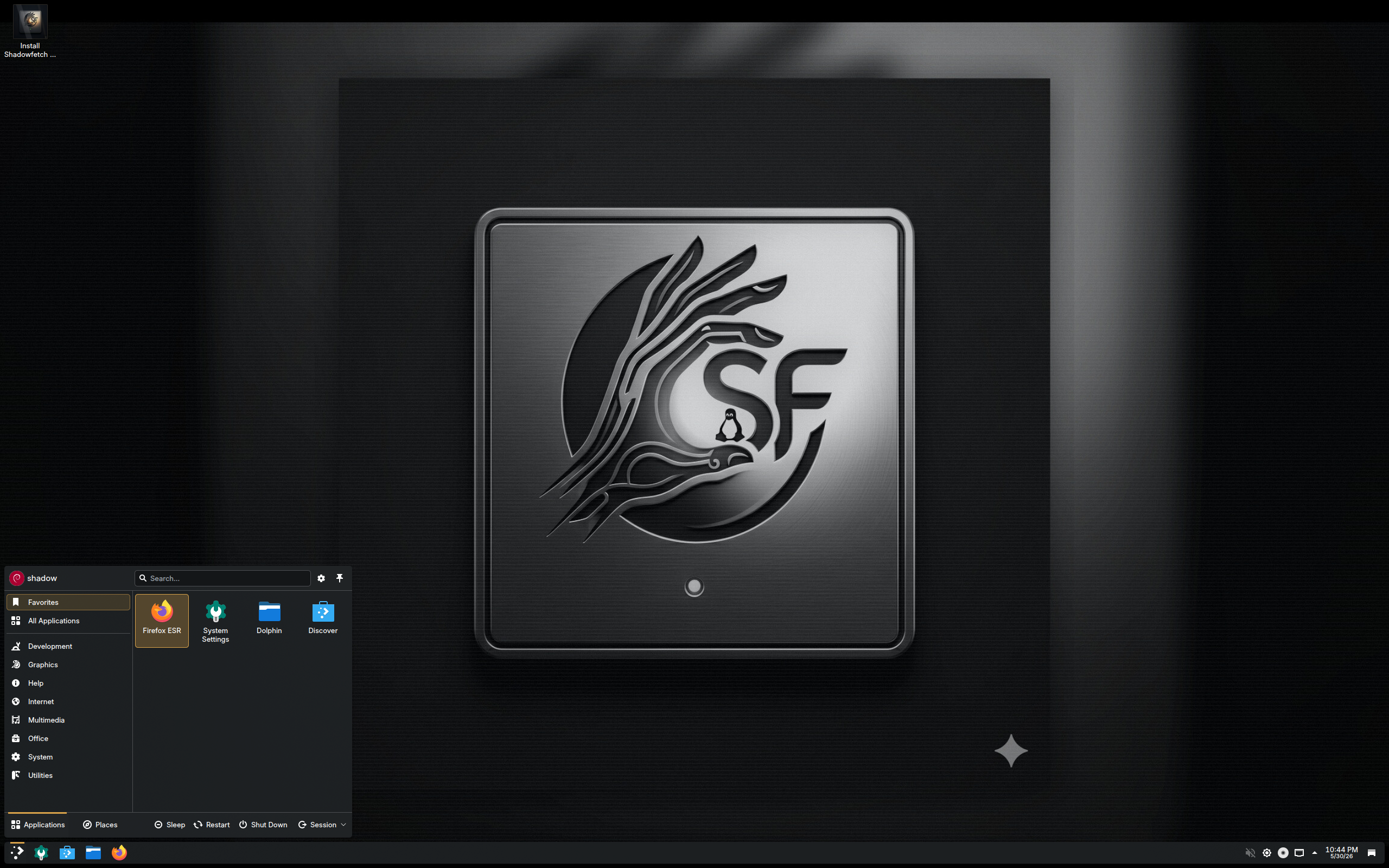Screen dimensions: 1389x868
Task: Select the Favorites category
Action: [x=68, y=602]
